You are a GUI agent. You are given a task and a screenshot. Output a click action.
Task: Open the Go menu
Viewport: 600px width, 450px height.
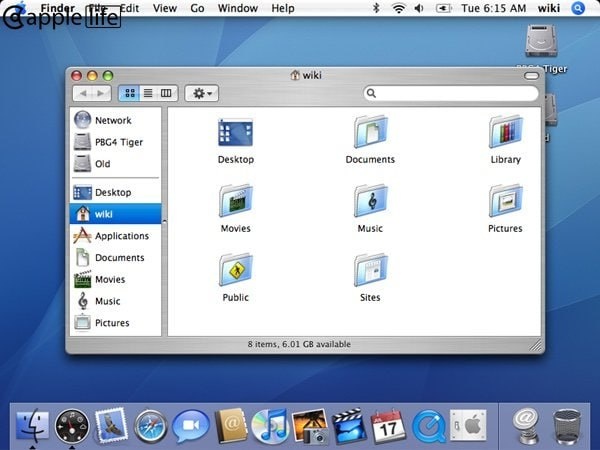point(197,8)
